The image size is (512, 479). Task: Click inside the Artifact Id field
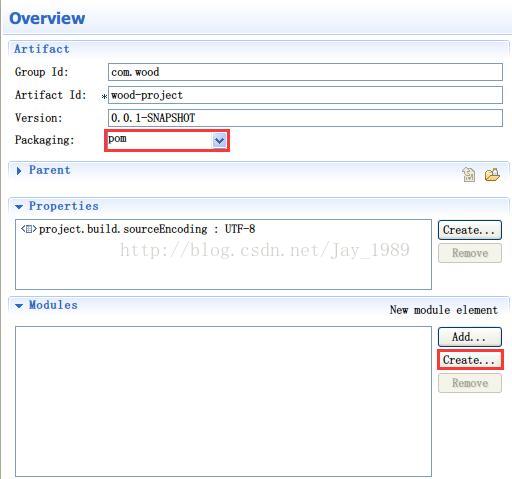click(x=305, y=95)
